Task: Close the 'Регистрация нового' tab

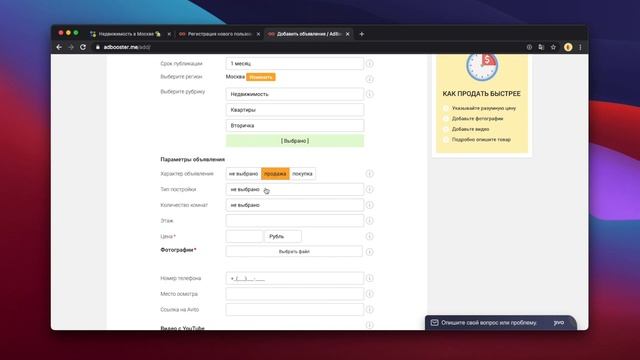Action: click(x=258, y=34)
